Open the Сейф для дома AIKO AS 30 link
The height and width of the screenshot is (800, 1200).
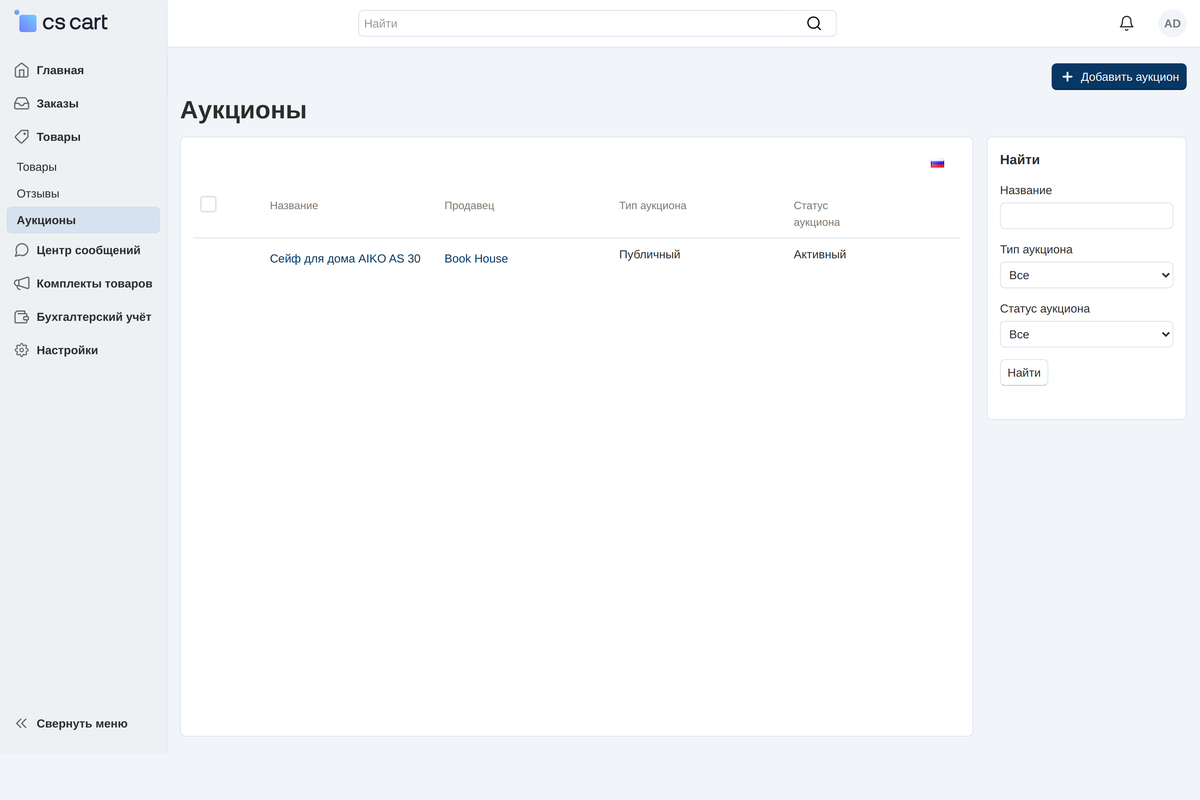point(345,258)
